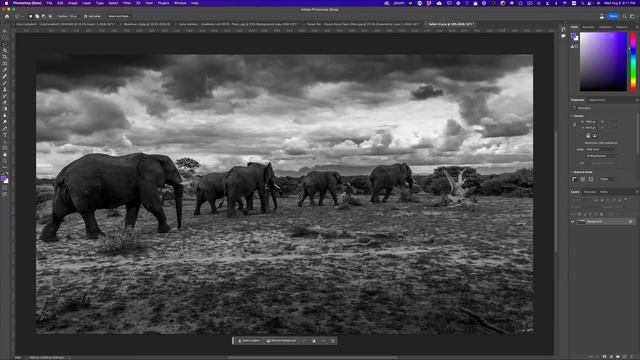
Task: Select the Eraser tool
Action: tap(5, 102)
